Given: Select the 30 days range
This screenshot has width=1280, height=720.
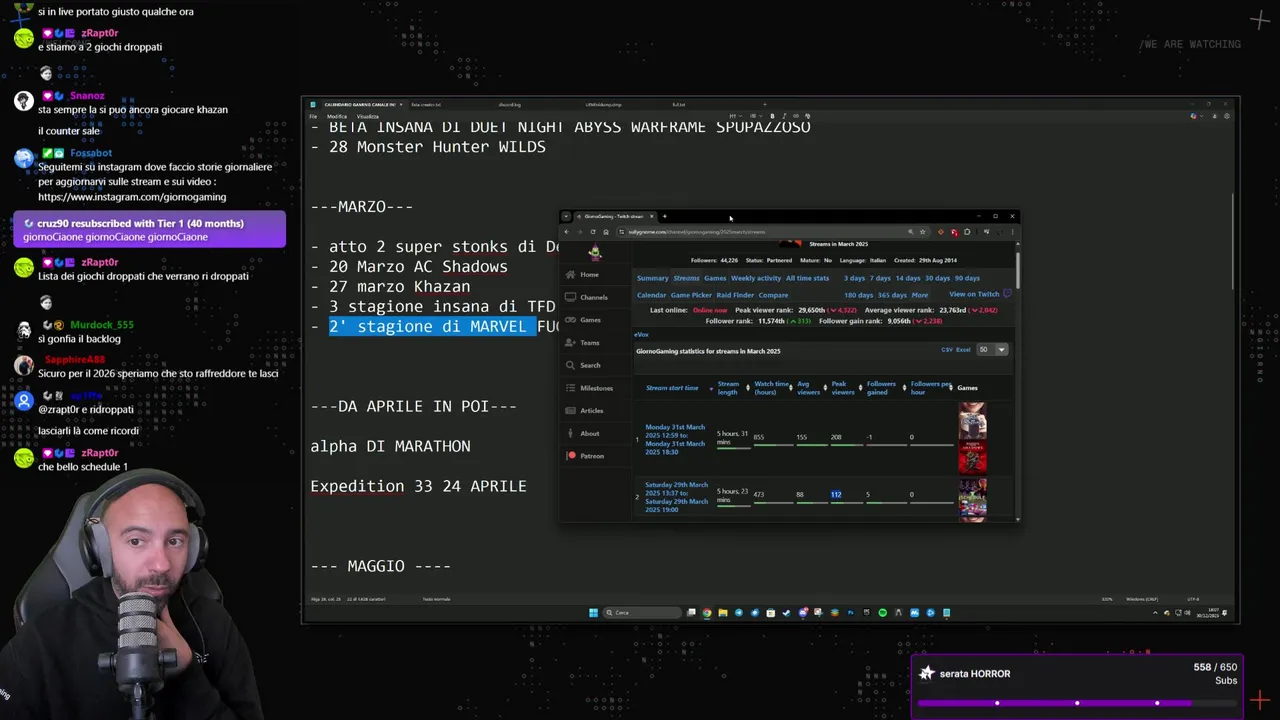Looking at the screenshot, I should click(x=937, y=278).
